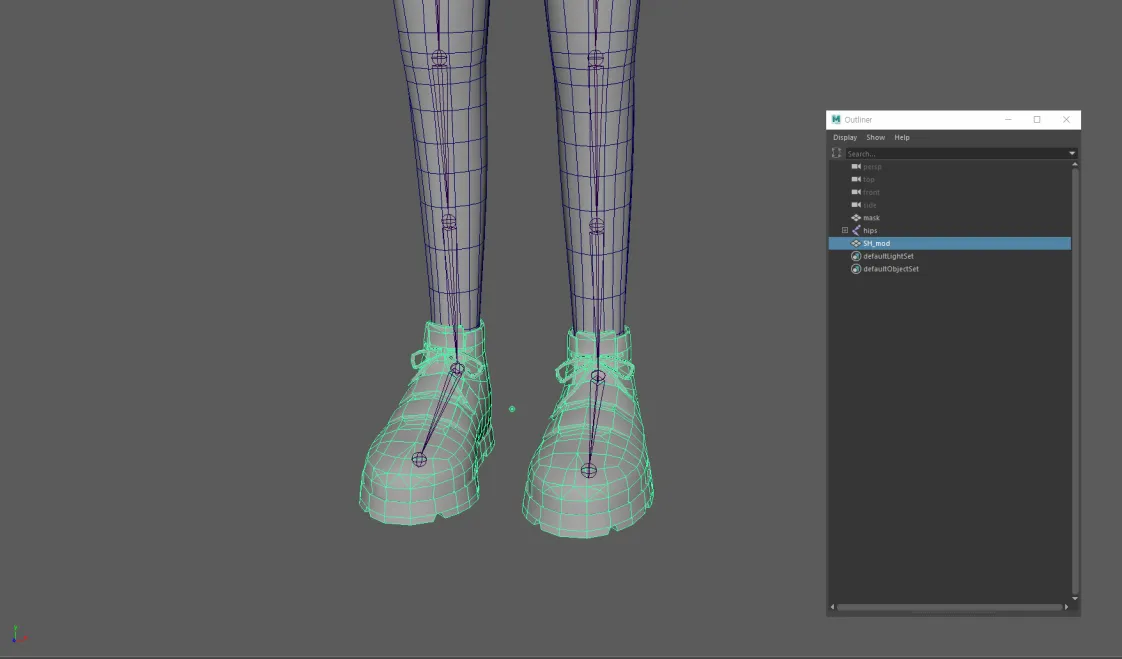Select the SH_mod node

876,243
